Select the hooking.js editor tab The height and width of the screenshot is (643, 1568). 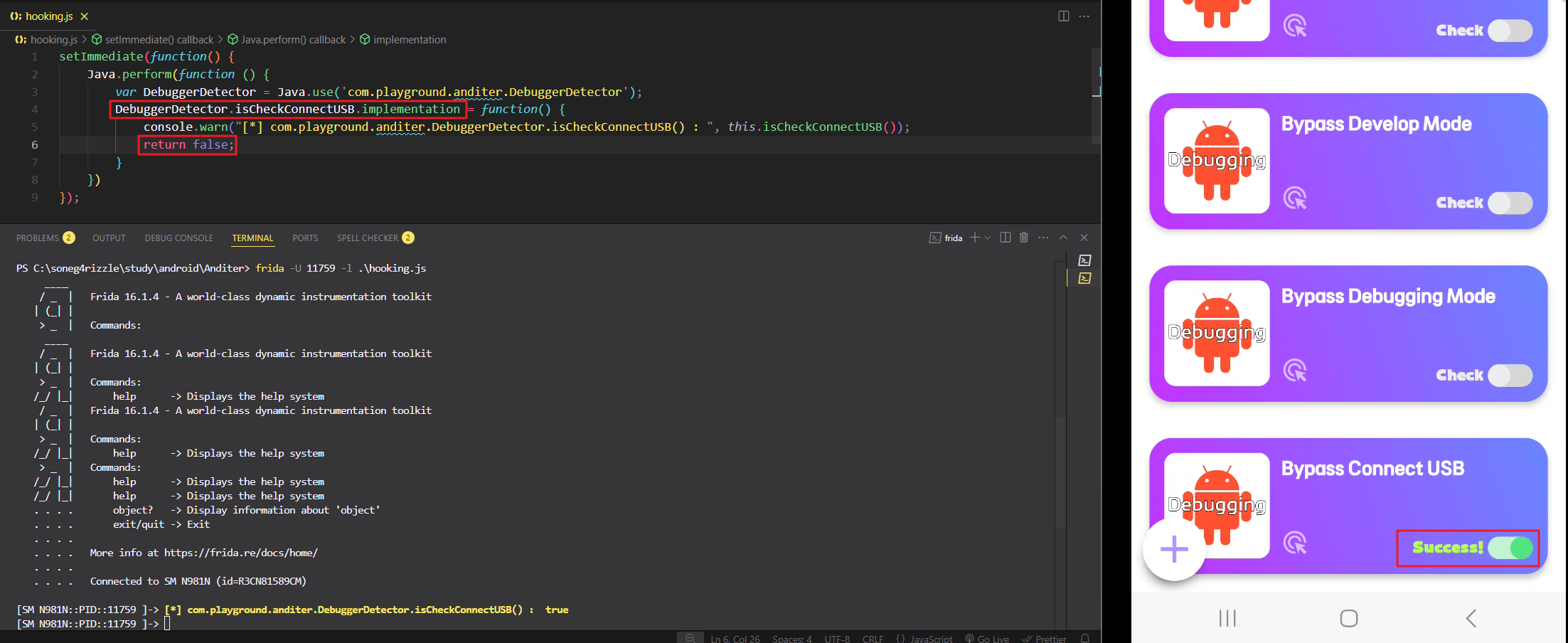point(49,16)
